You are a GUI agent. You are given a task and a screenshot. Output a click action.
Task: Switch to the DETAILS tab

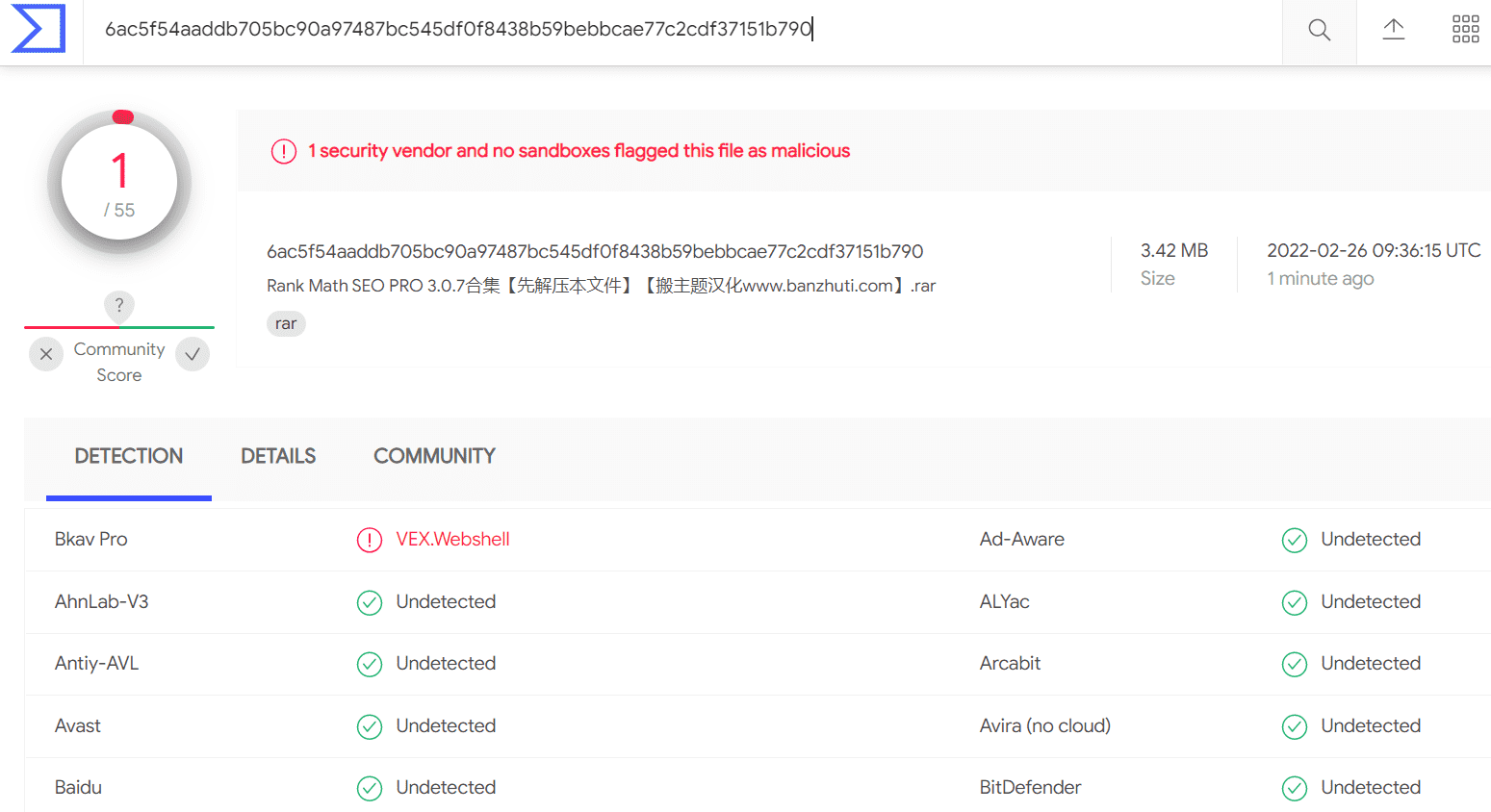click(x=278, y=456)
